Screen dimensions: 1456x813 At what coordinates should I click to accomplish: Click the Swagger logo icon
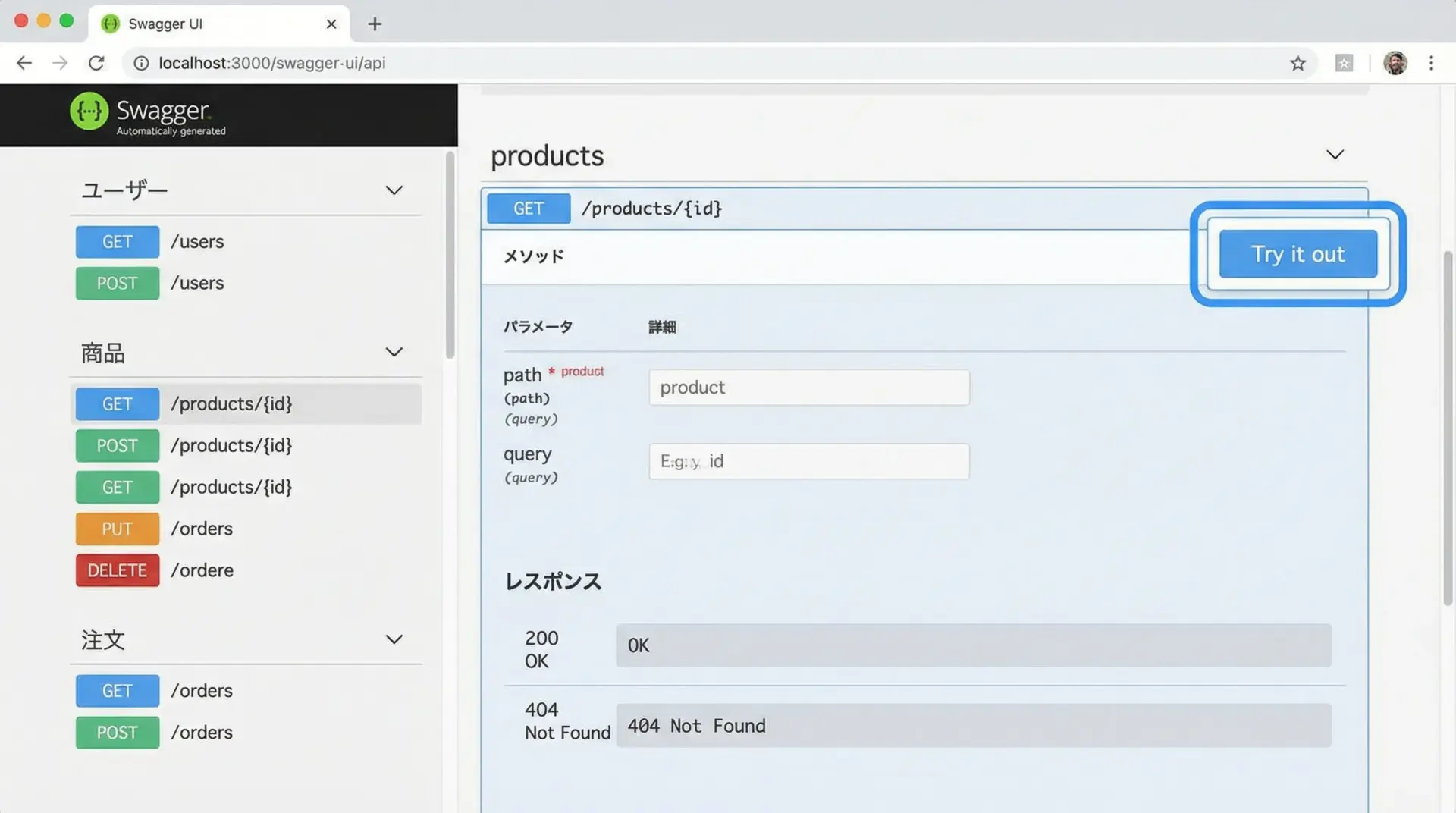tap(89, 111)
